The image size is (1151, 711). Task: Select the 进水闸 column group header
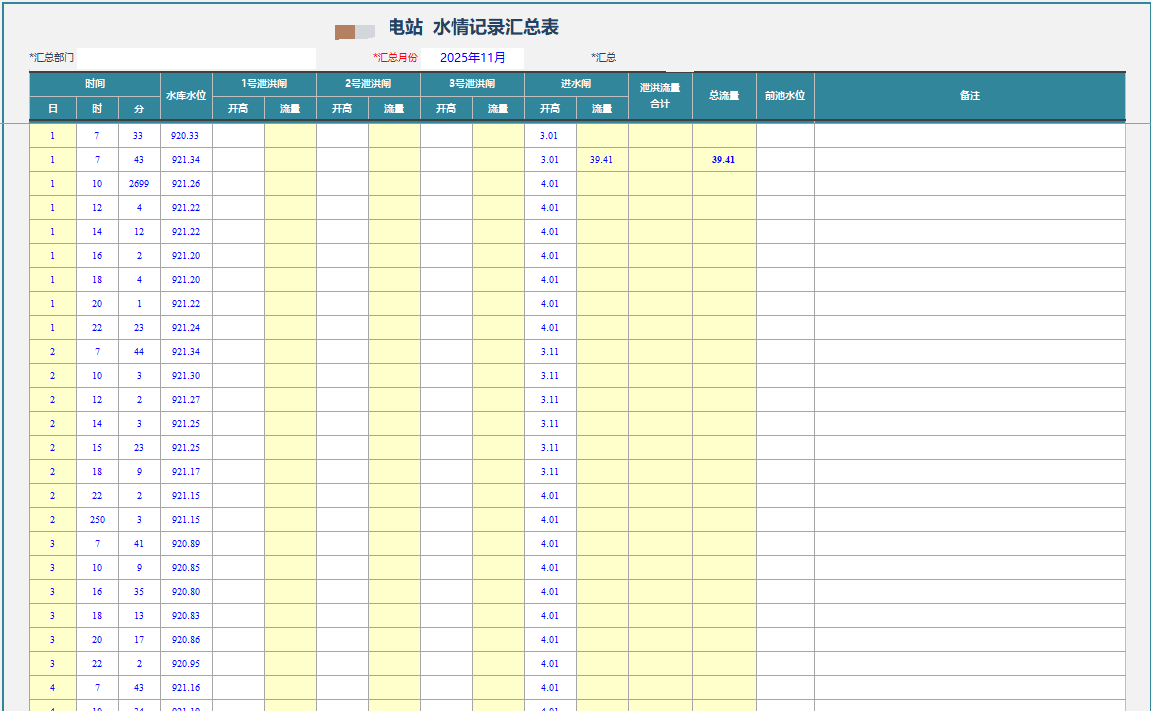576,84
